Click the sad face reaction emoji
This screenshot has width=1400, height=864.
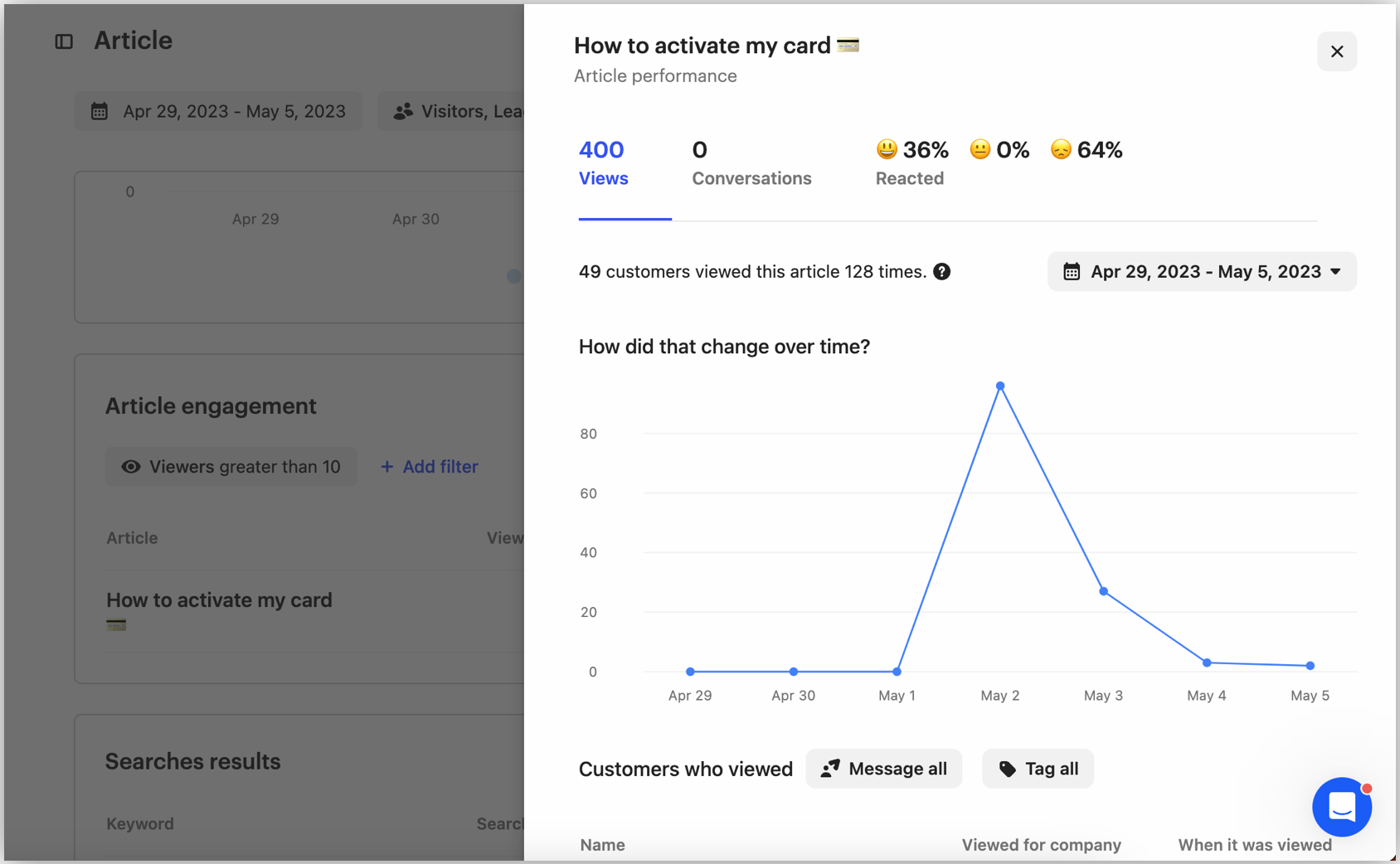pyautogui.click(x=1061, y=149)
